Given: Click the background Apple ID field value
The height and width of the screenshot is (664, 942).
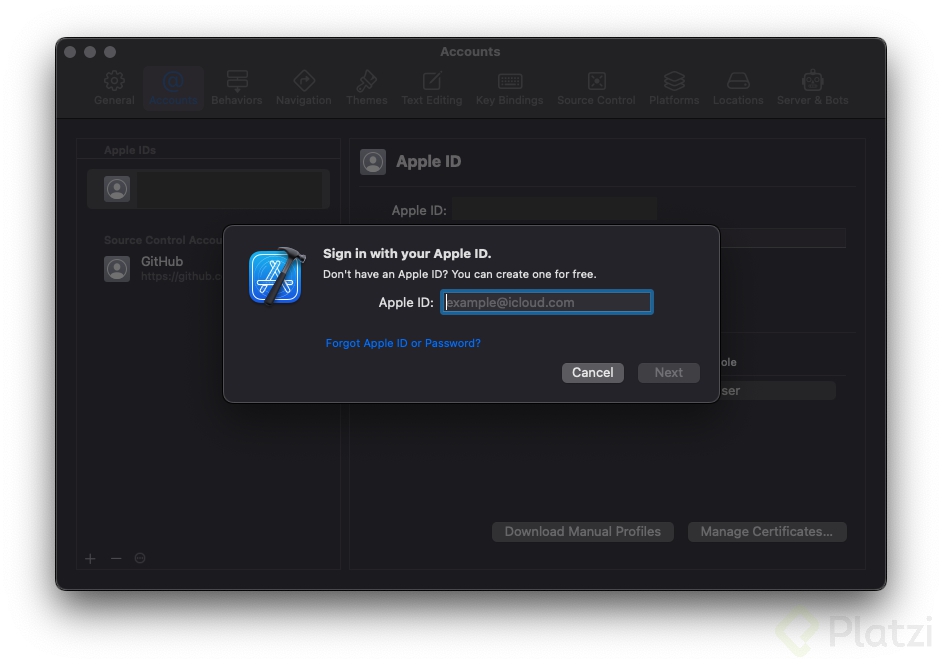Looking at the screenshot, I should 555,210.
